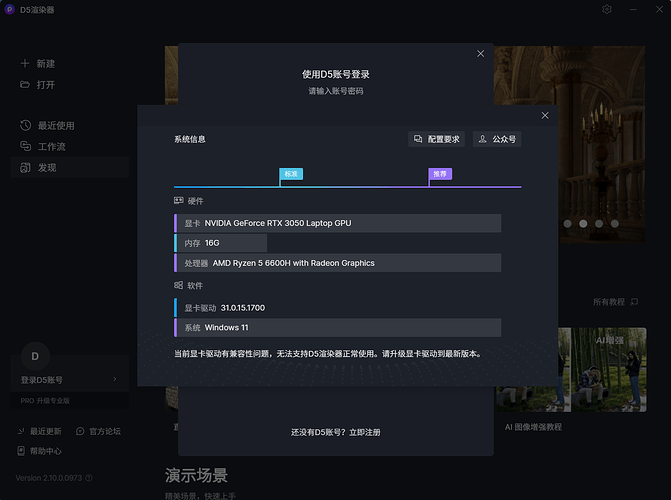The width and height of the screenshot is (671, 500).
Task: Click PRO 升级专业版 upgrade button
Action: click(x=70, y=401)
